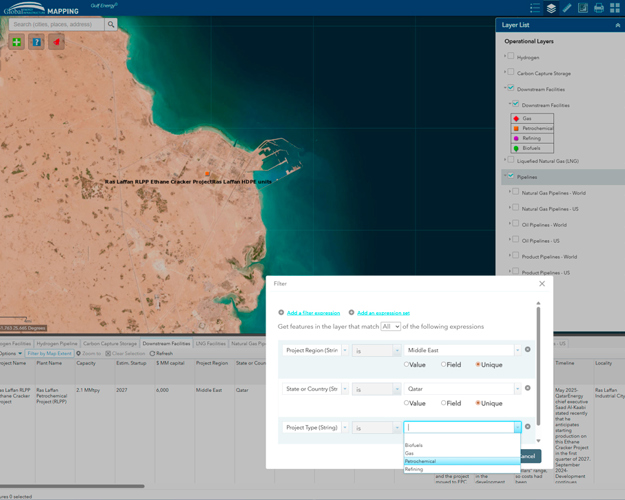Switch to the LNG Facilities tab
The image size is (625, 500).
point(211,343)
